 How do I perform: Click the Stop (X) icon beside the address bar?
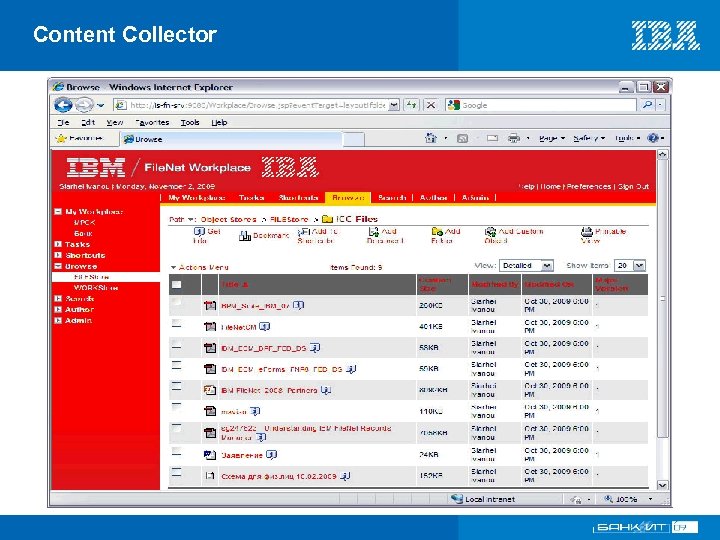tap(431, 105)
